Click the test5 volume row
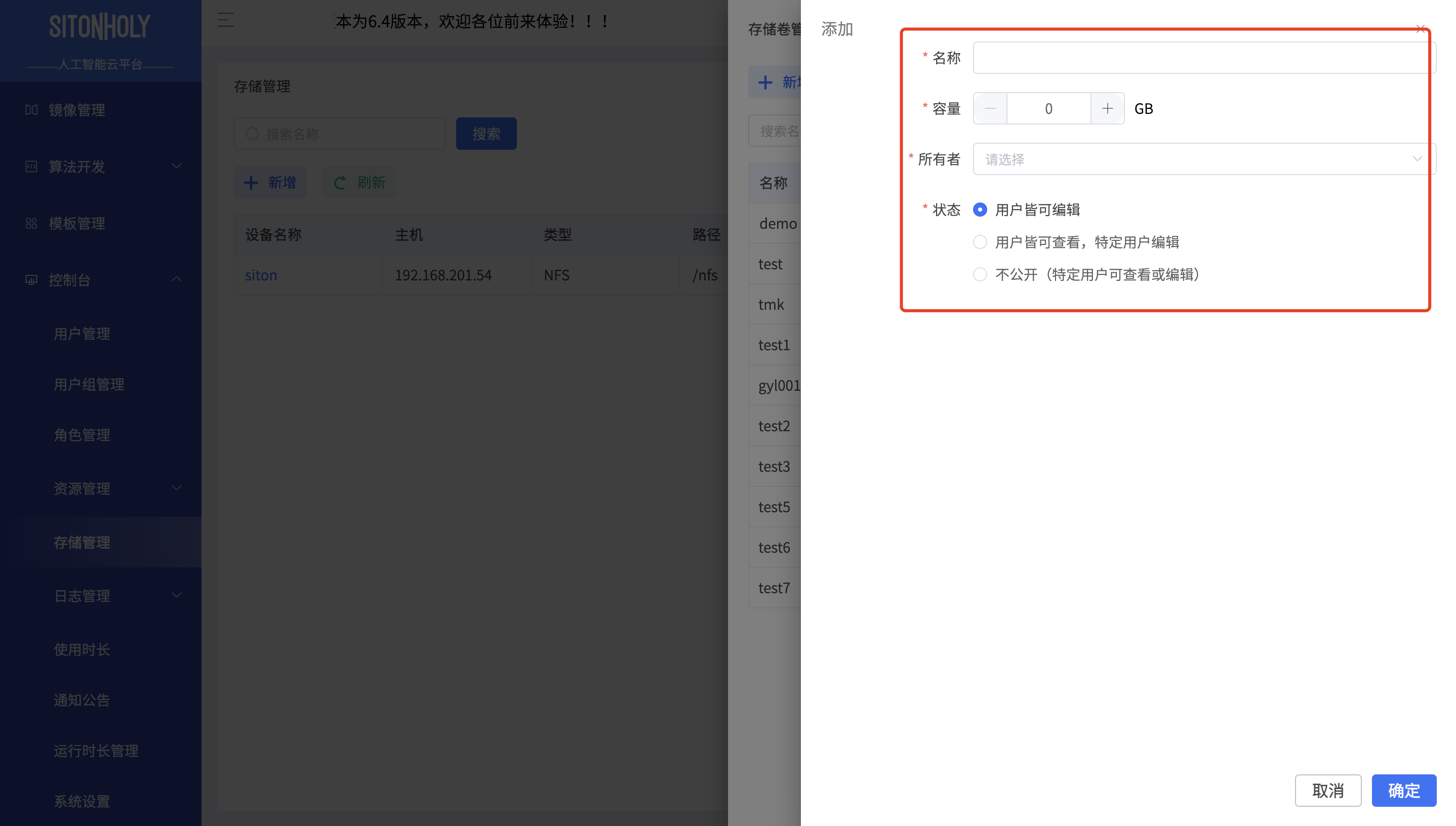 pyautogui.click(x=775, y=507)
